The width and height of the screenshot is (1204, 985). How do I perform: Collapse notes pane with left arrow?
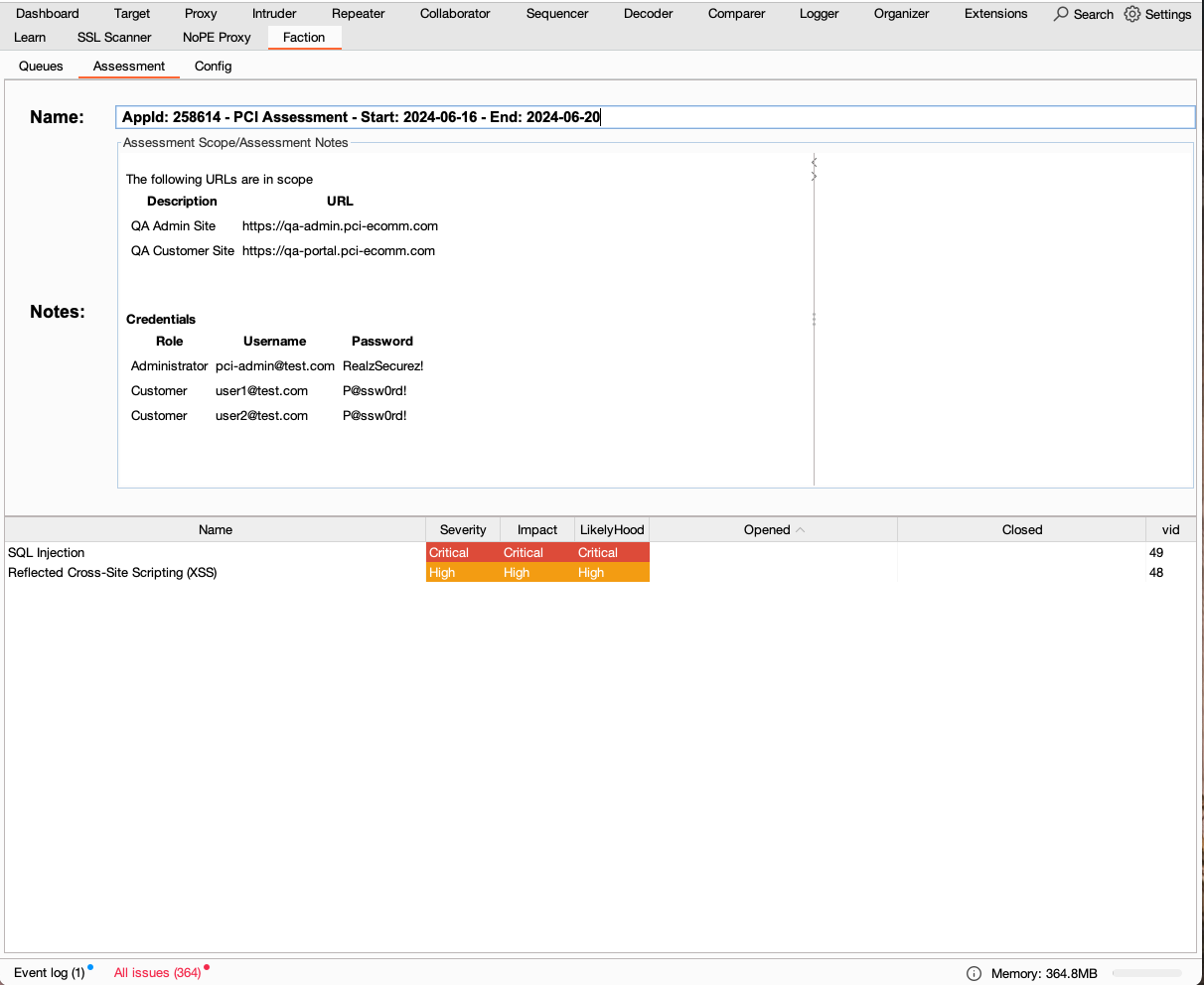tap(814, 160)
